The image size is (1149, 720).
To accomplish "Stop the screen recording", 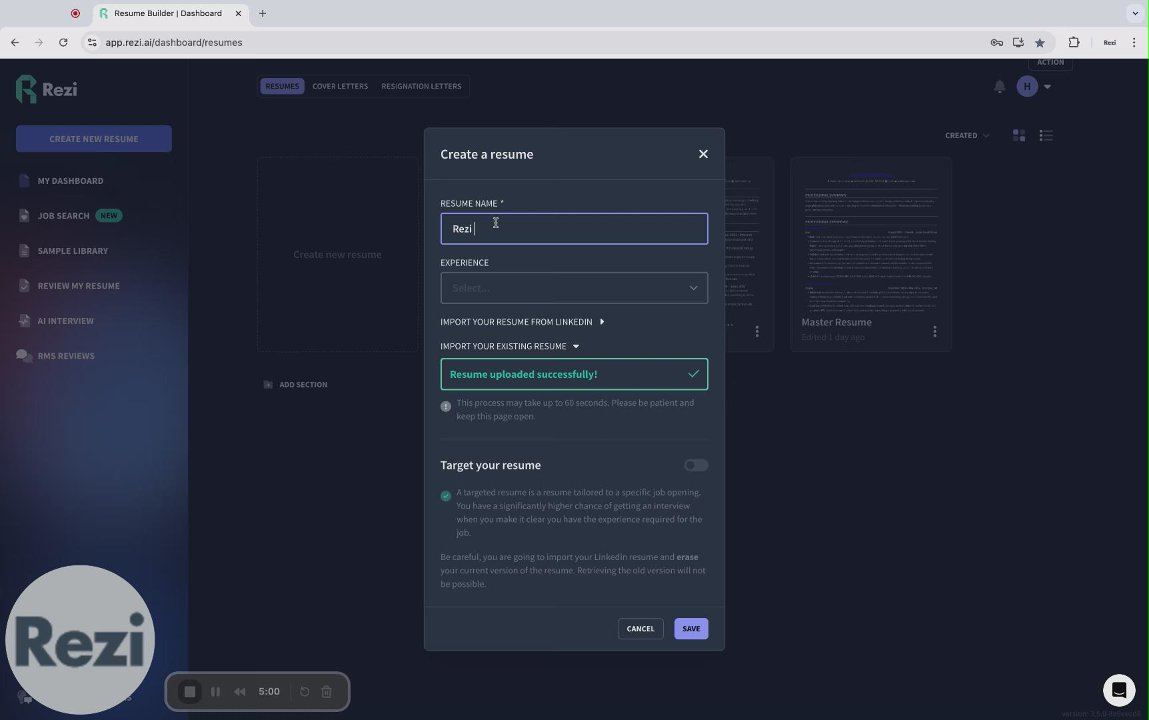I will pyautogui.click(x=190, y=691).
